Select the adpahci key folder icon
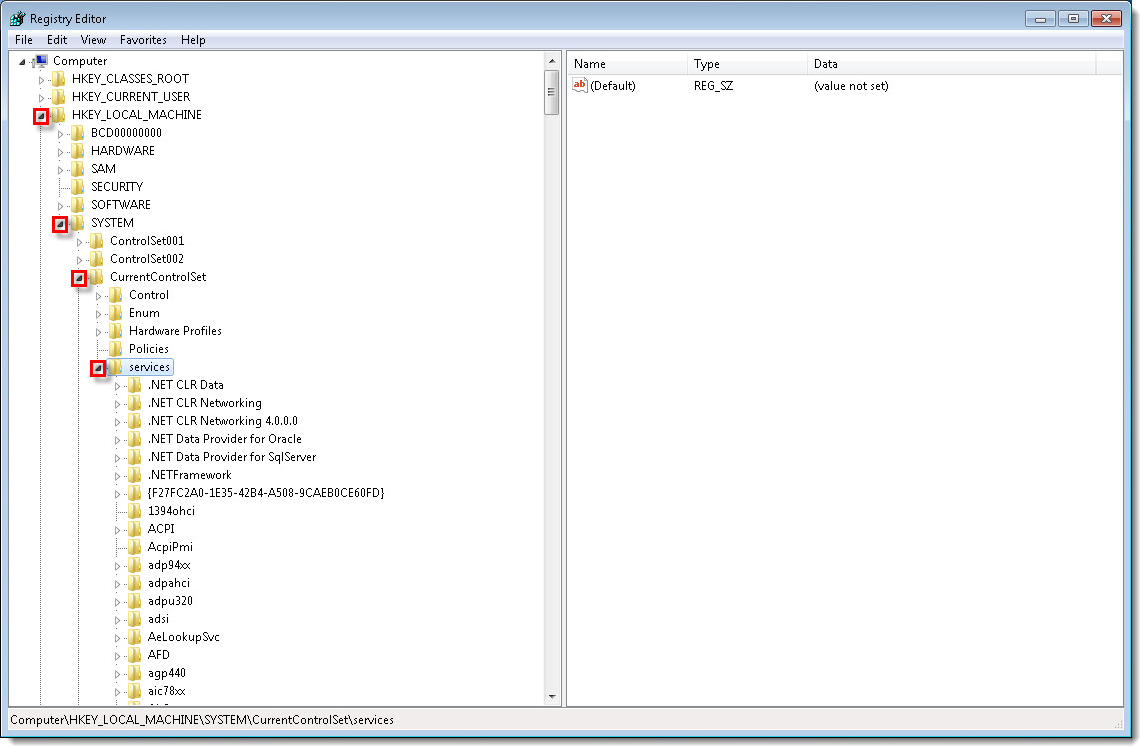 [134, 582]
